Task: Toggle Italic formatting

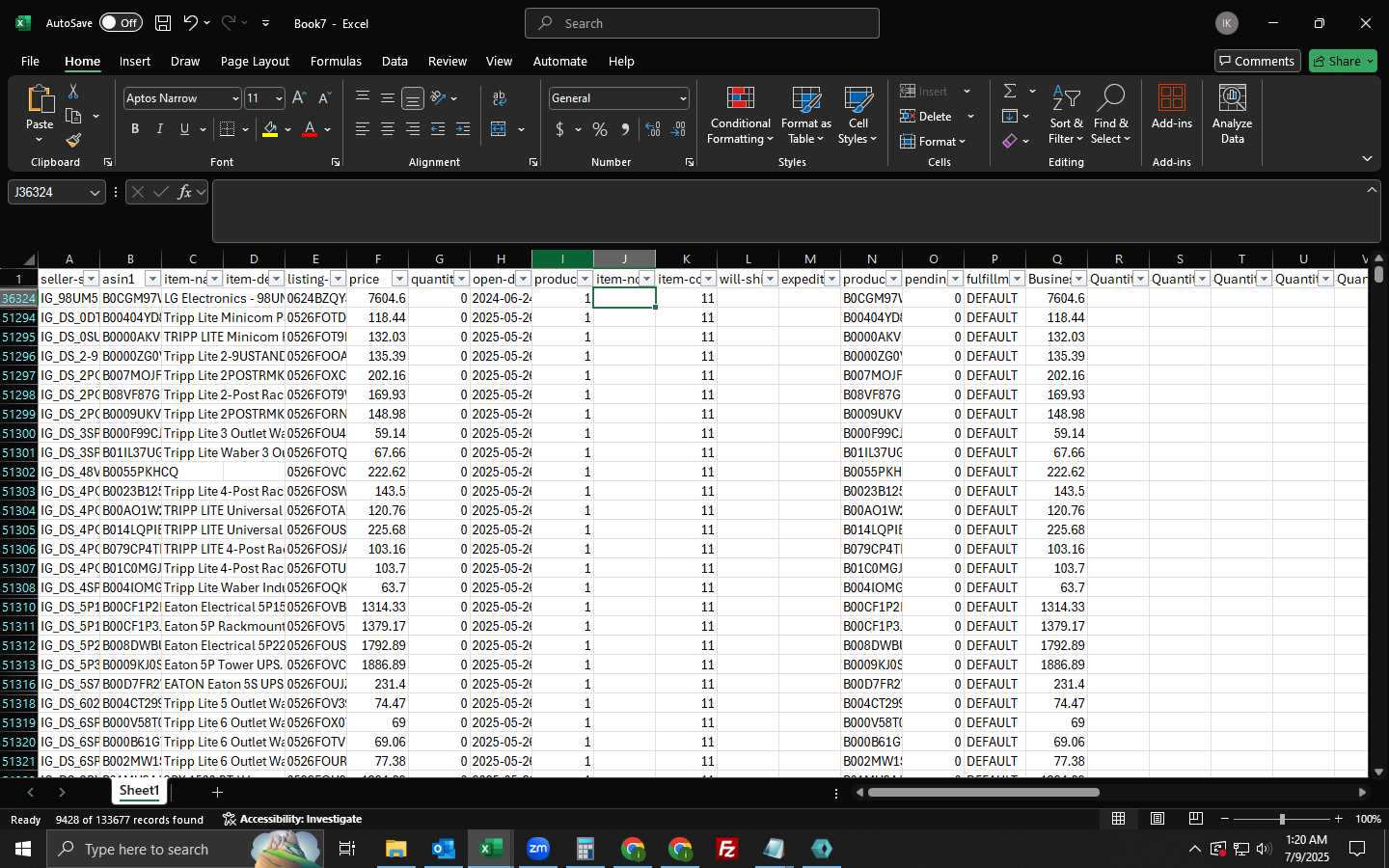Action: (x=160, y=129)
